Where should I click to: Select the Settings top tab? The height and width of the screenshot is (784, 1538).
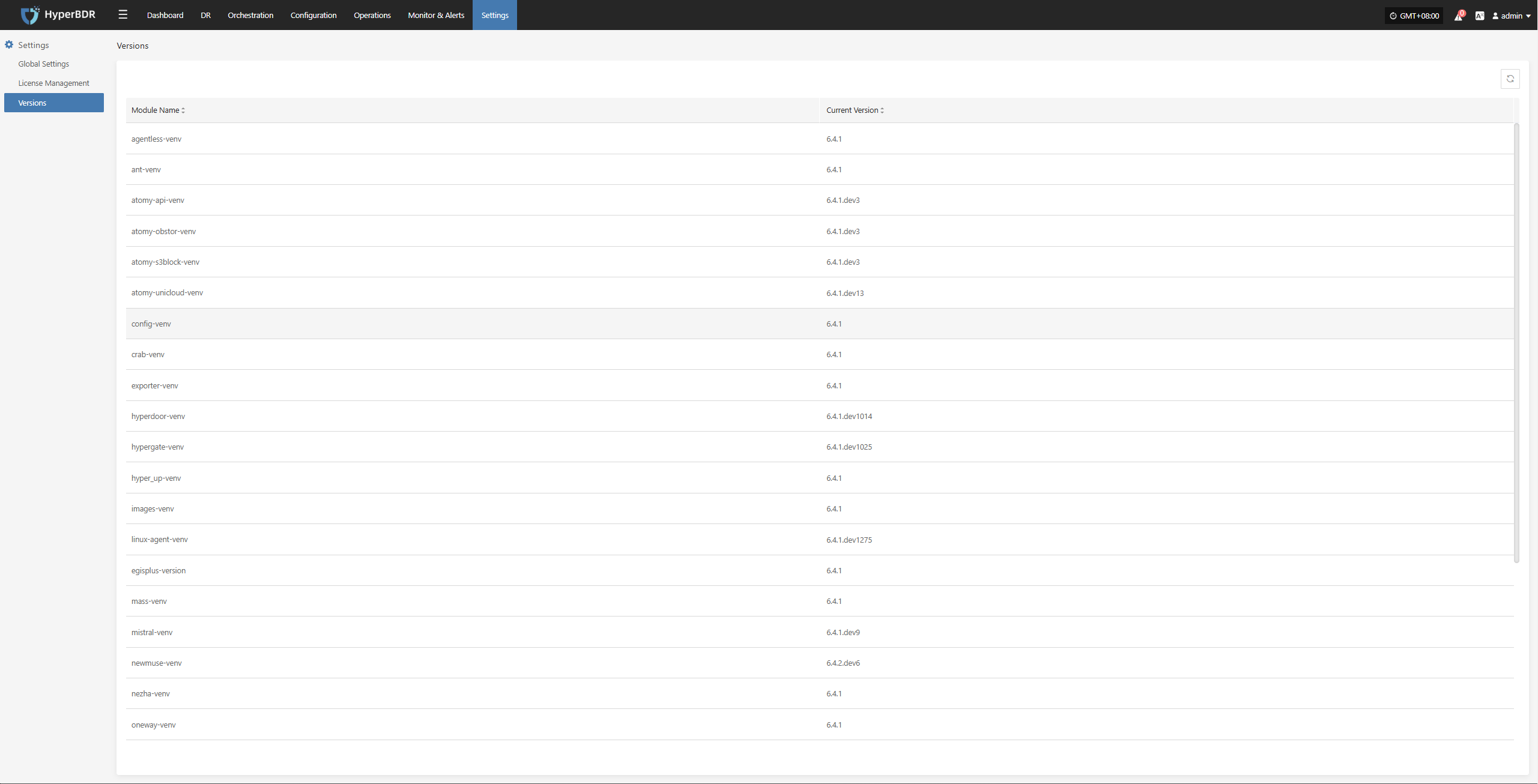click(495, 15)
